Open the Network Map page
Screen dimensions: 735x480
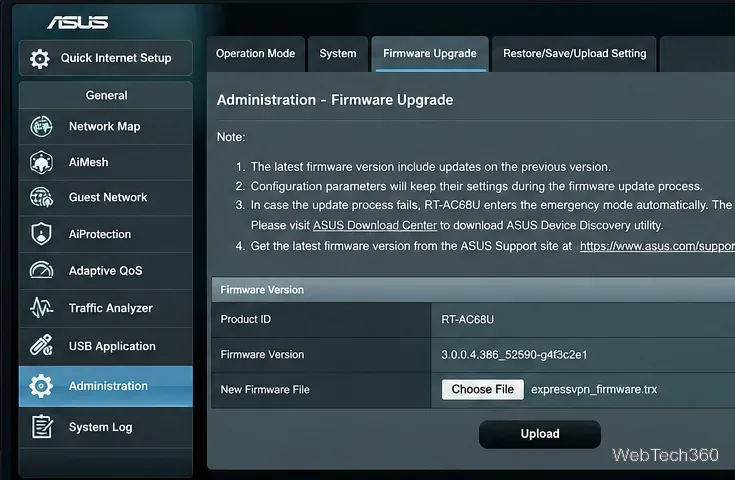pos(105,127)
